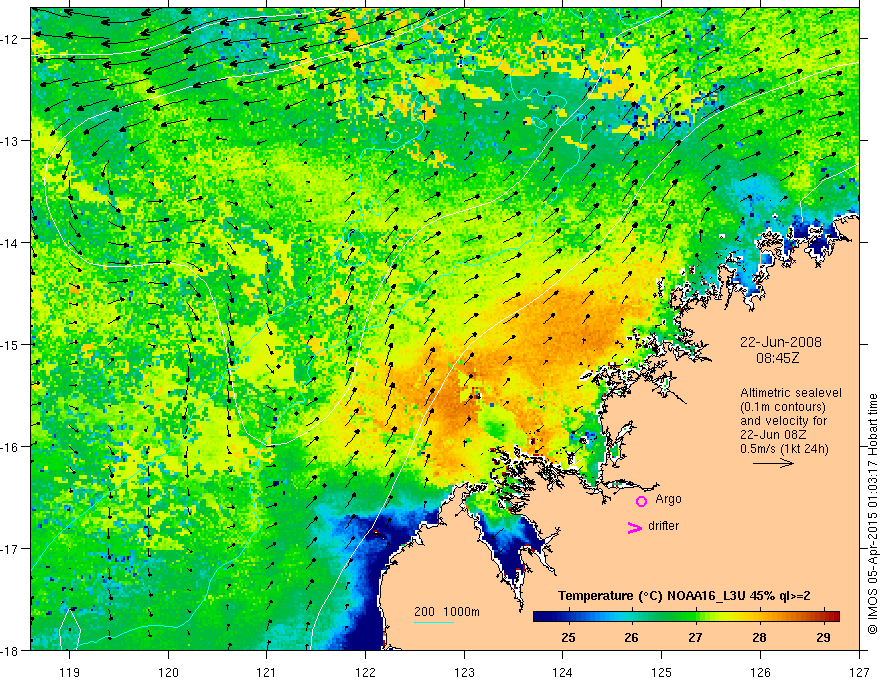880x680 pixels.
Task: Click the 26 value under color bar
Action: [x=631, y=637]
